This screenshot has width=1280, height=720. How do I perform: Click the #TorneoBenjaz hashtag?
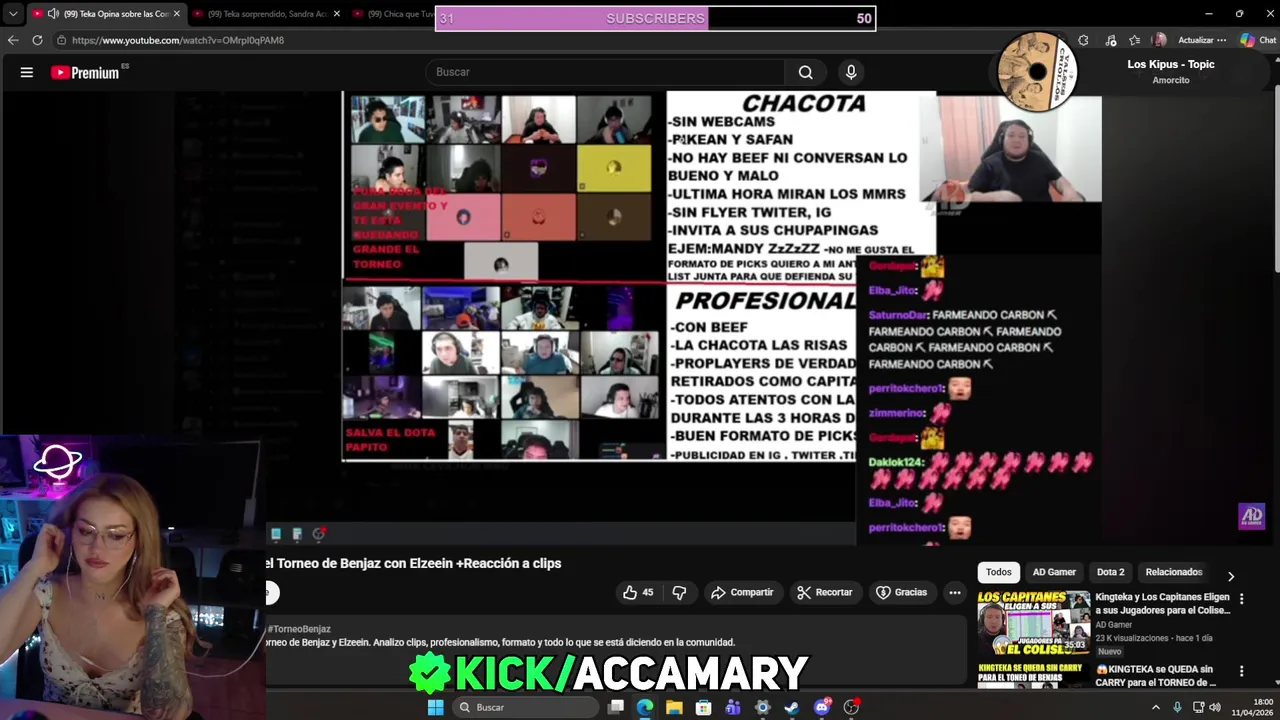click(299, 629)
